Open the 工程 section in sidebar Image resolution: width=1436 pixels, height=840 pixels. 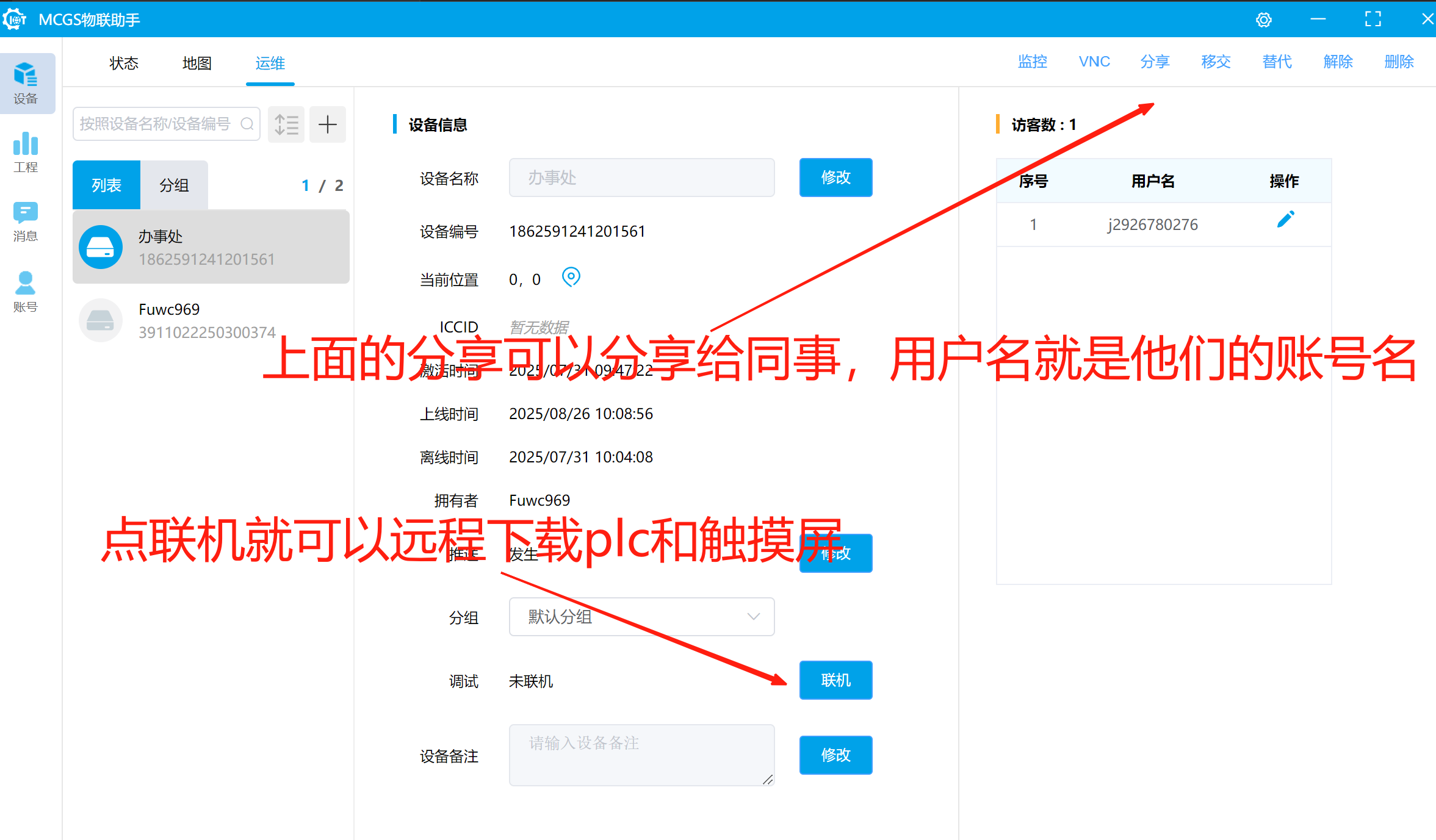pos(26,153)
